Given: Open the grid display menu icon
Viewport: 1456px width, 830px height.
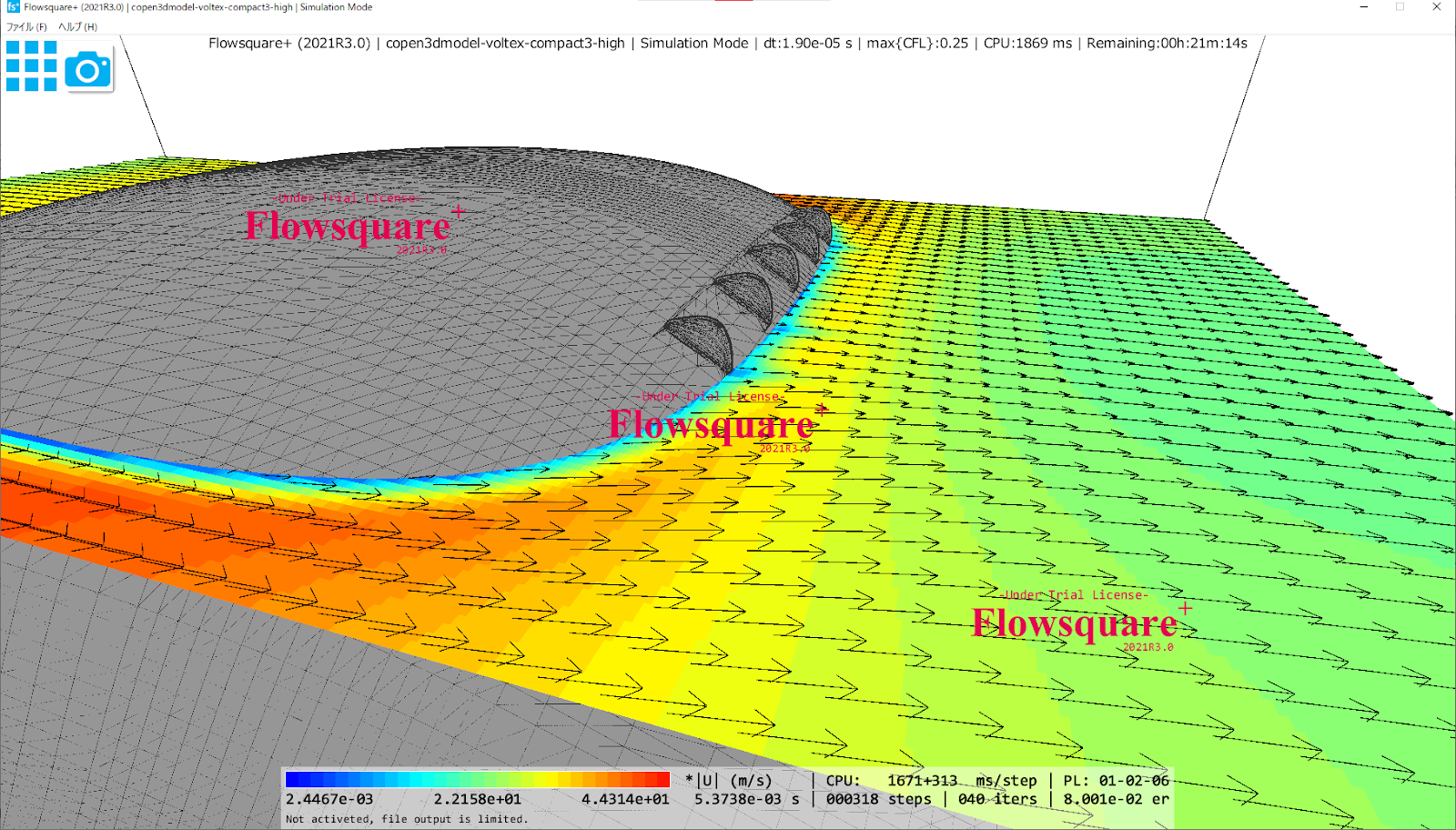Looking at the screenshot, I should 32,66.
